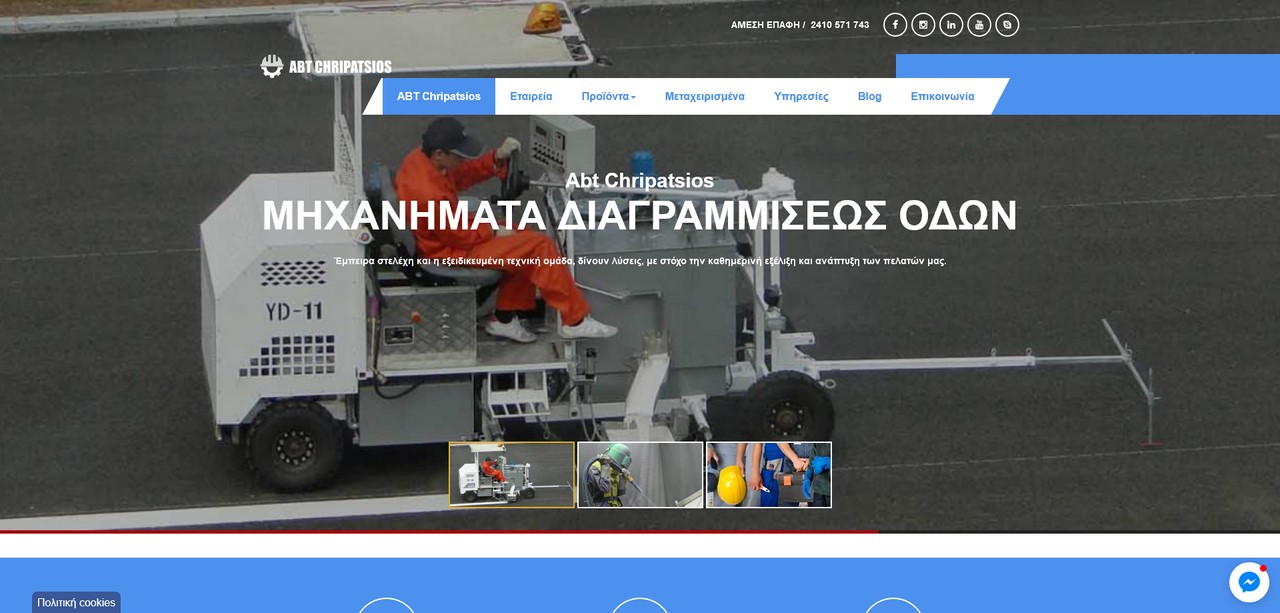Select the ABT Chripatsios home tab
Viewport: 1280px width, 613px height.
tap(438, 97)
